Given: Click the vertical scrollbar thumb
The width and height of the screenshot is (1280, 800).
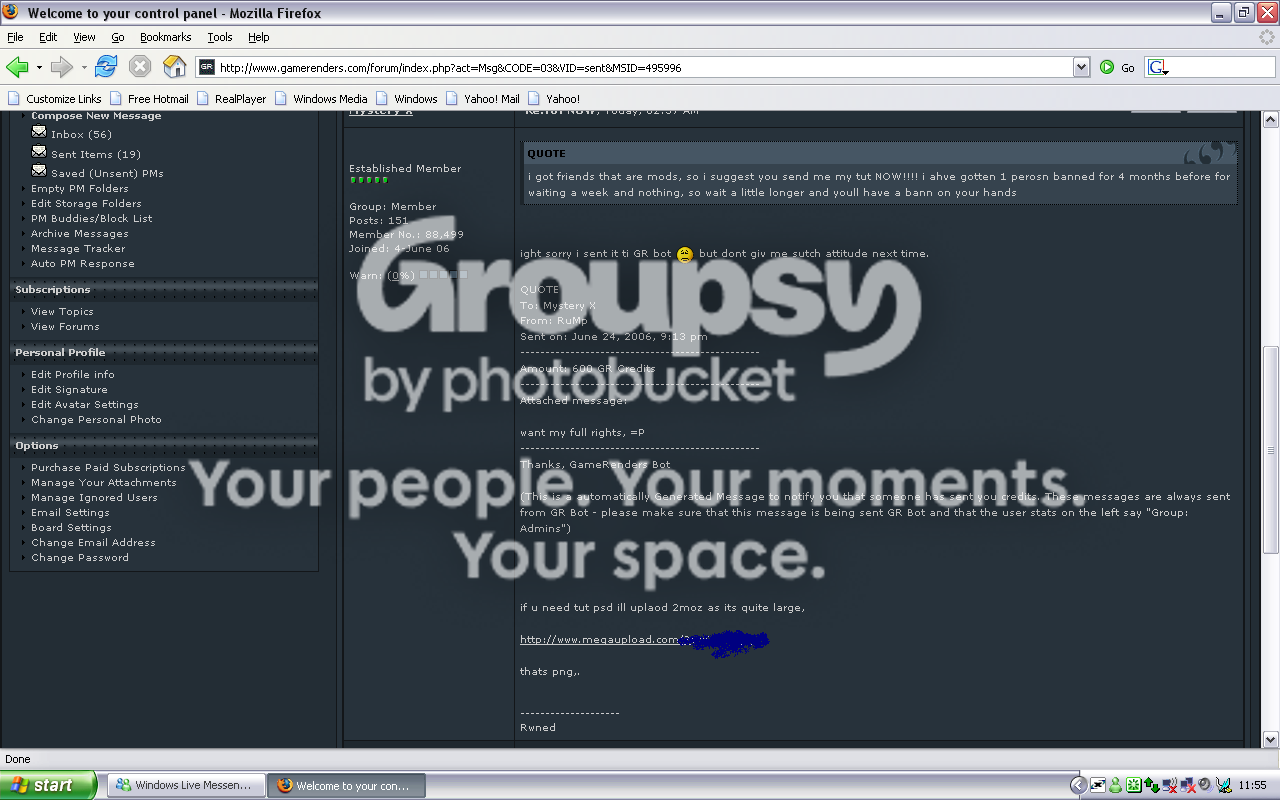Looking at the screenshot, I should (x=1271, y=450).
